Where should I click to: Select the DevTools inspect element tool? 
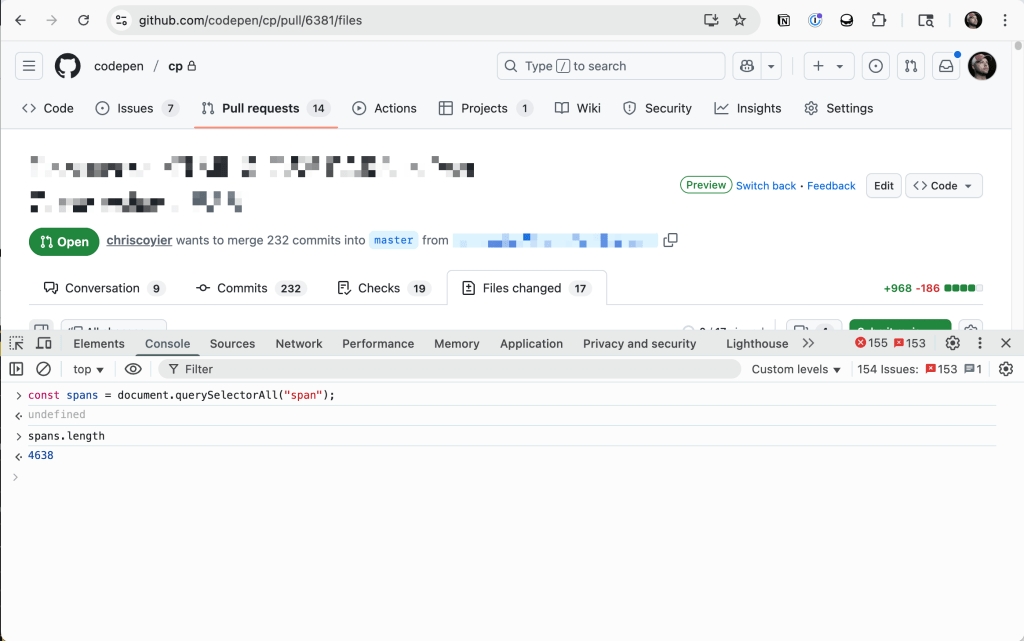(16, 343)
